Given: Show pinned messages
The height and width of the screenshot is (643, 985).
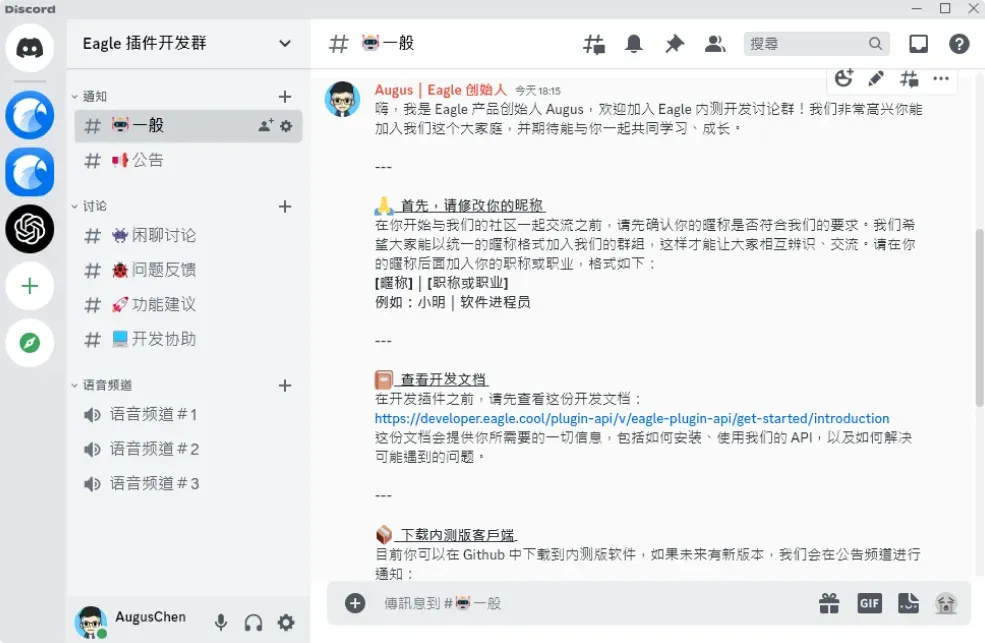Looking at the screenshot, I should [x=674, y=44].
